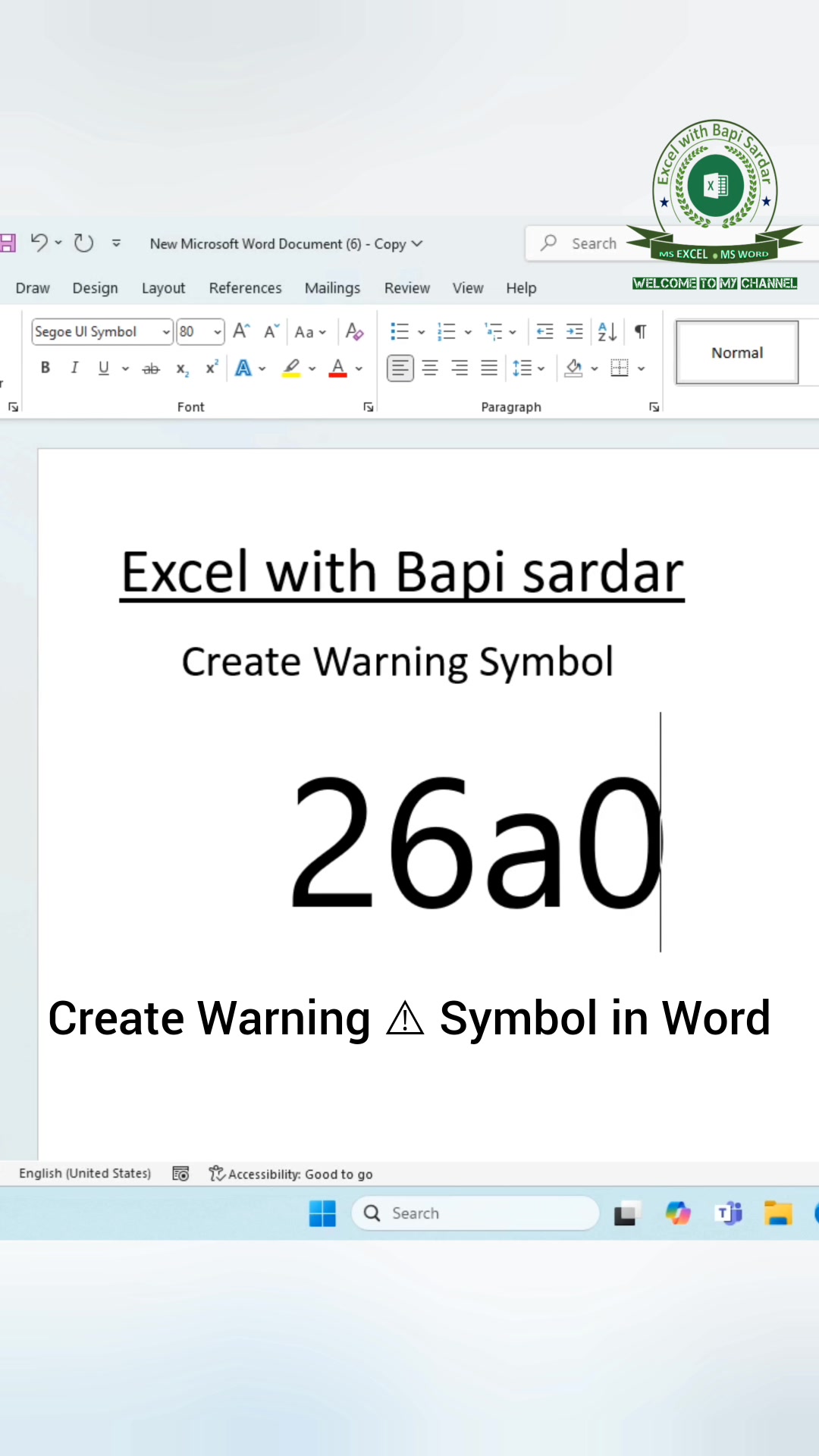819x1456 pixels.
Task: Align text to the right
Action: click(460, 369)
